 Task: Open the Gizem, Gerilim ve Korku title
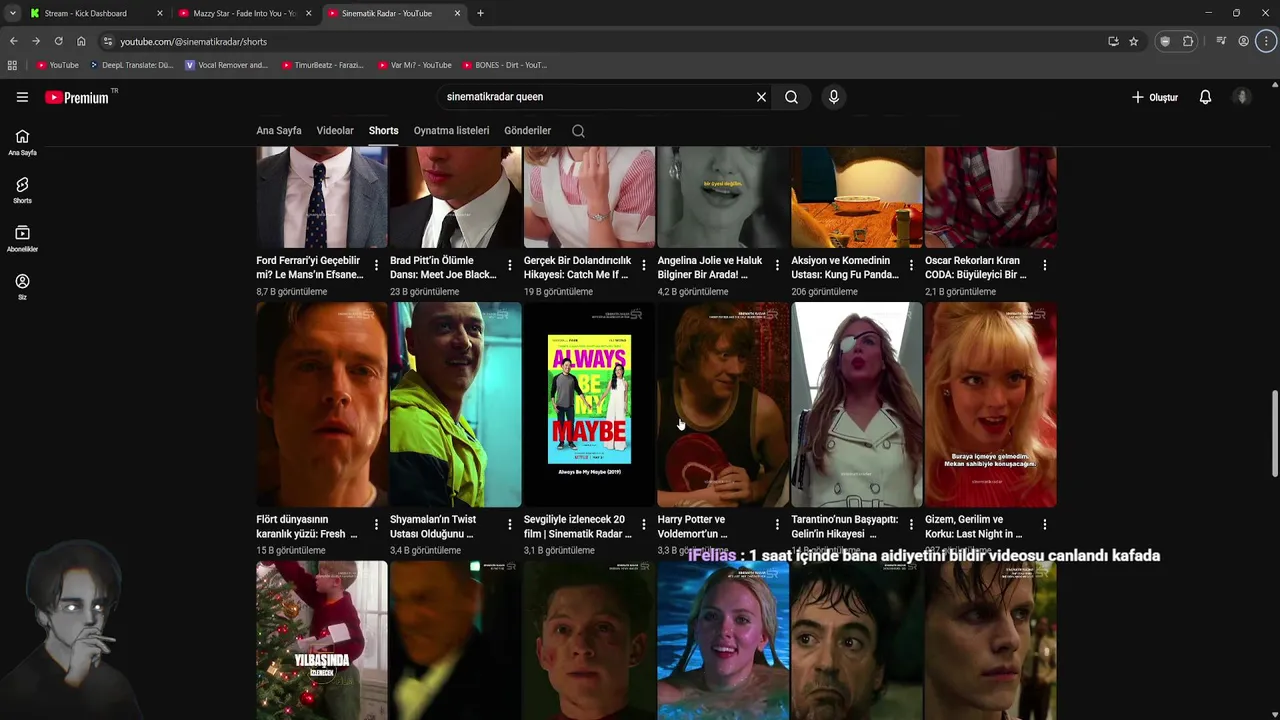tap(974, 526)
